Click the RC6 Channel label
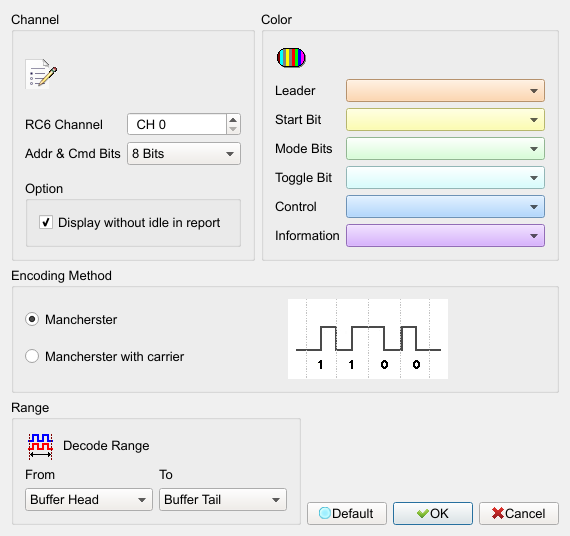Viewport: 570px width, 536px height. (64, 124)
